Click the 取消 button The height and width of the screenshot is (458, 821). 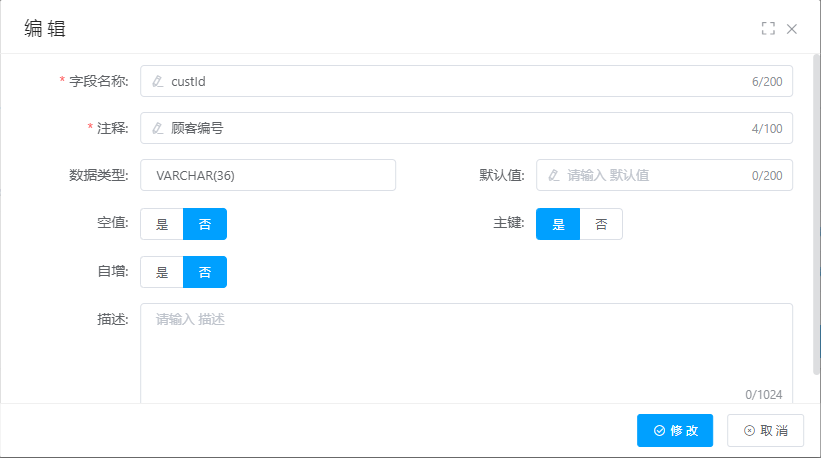765,430
